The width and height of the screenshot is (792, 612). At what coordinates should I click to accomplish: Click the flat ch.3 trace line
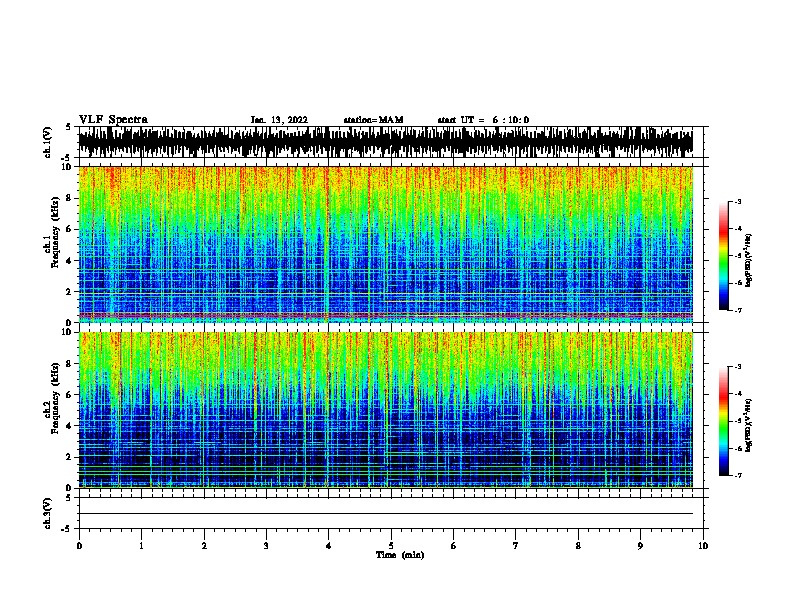click(385, 514)
